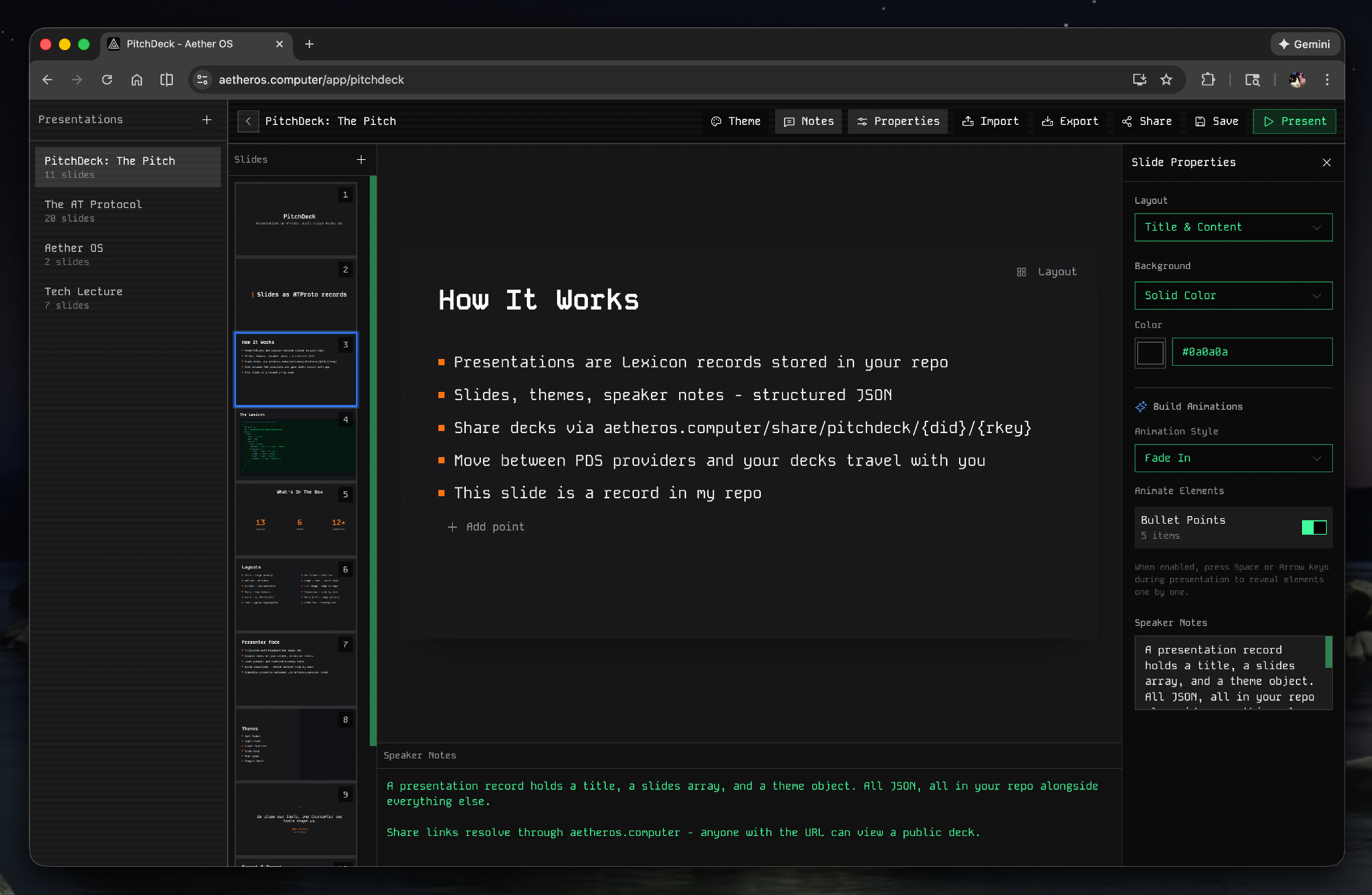Screen dimensions: 1372x895
Task: Open the Title & Content layout dropdown
Action: click(1233, 227)
